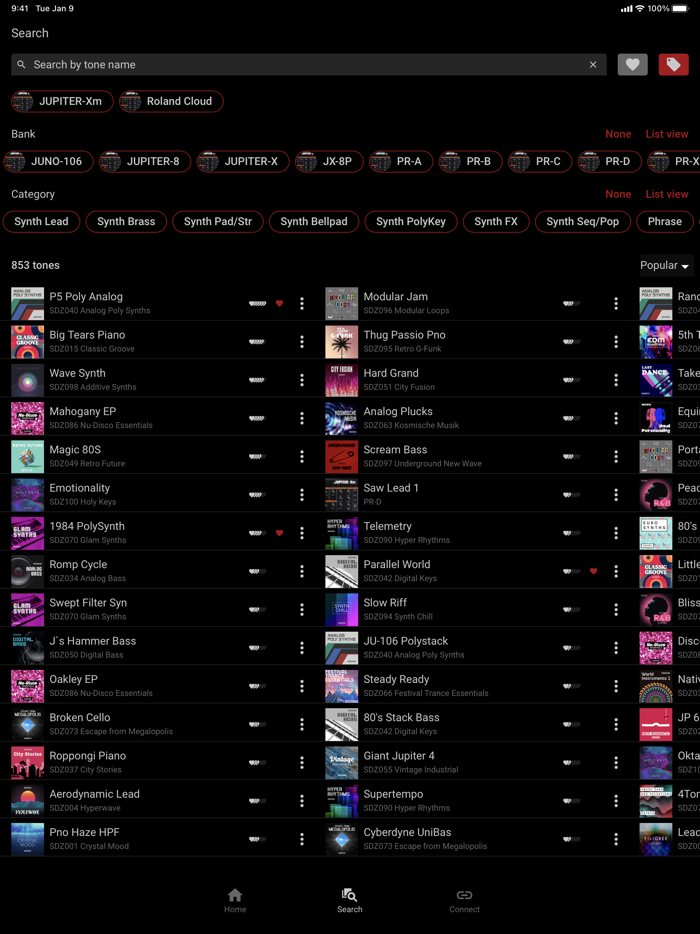Viewport: 700px width, 934px height.
Task: Open three-dot menu for Modular Jam
Action: (616, 304)
